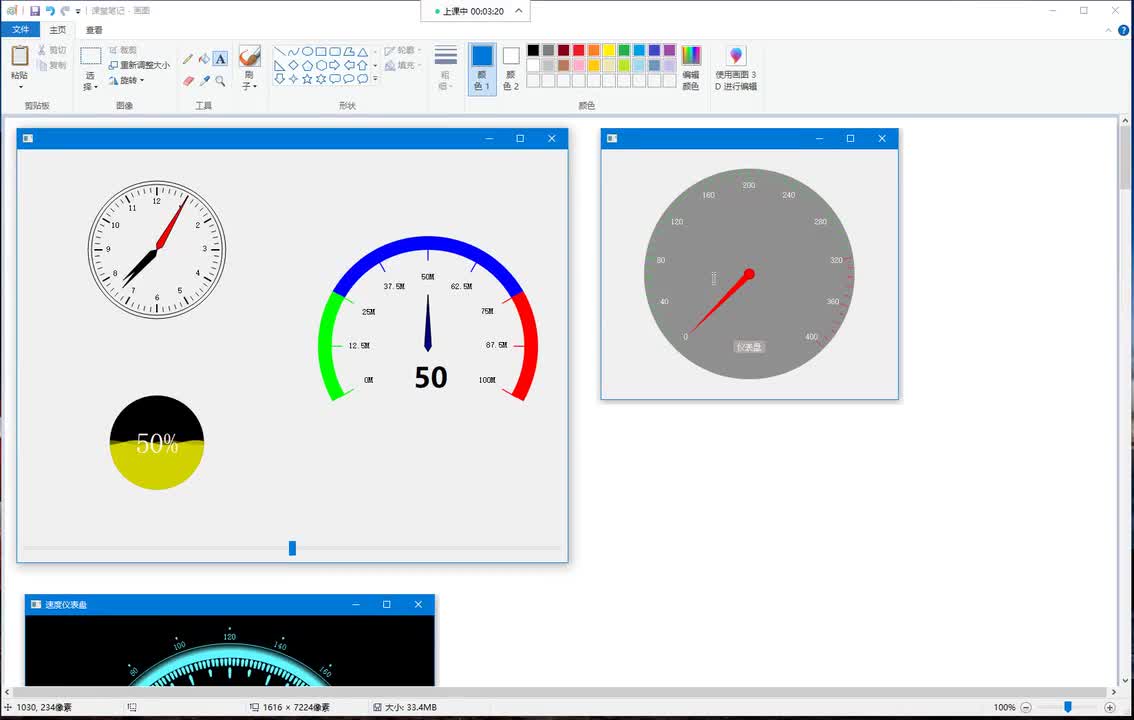Choose the Right arrow shape
The image size is (1134, 720).
pyautogui.click(x=335, y=65)
